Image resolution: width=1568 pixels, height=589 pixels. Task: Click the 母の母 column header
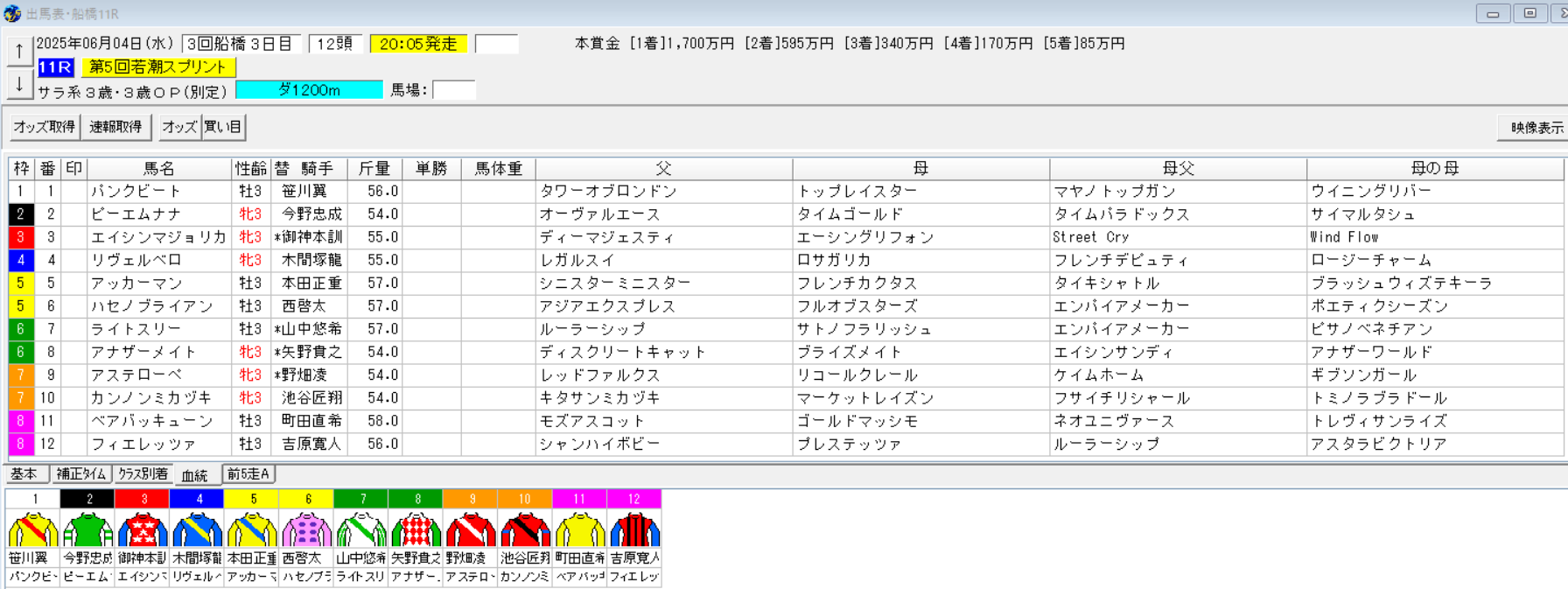(1435, 169)
